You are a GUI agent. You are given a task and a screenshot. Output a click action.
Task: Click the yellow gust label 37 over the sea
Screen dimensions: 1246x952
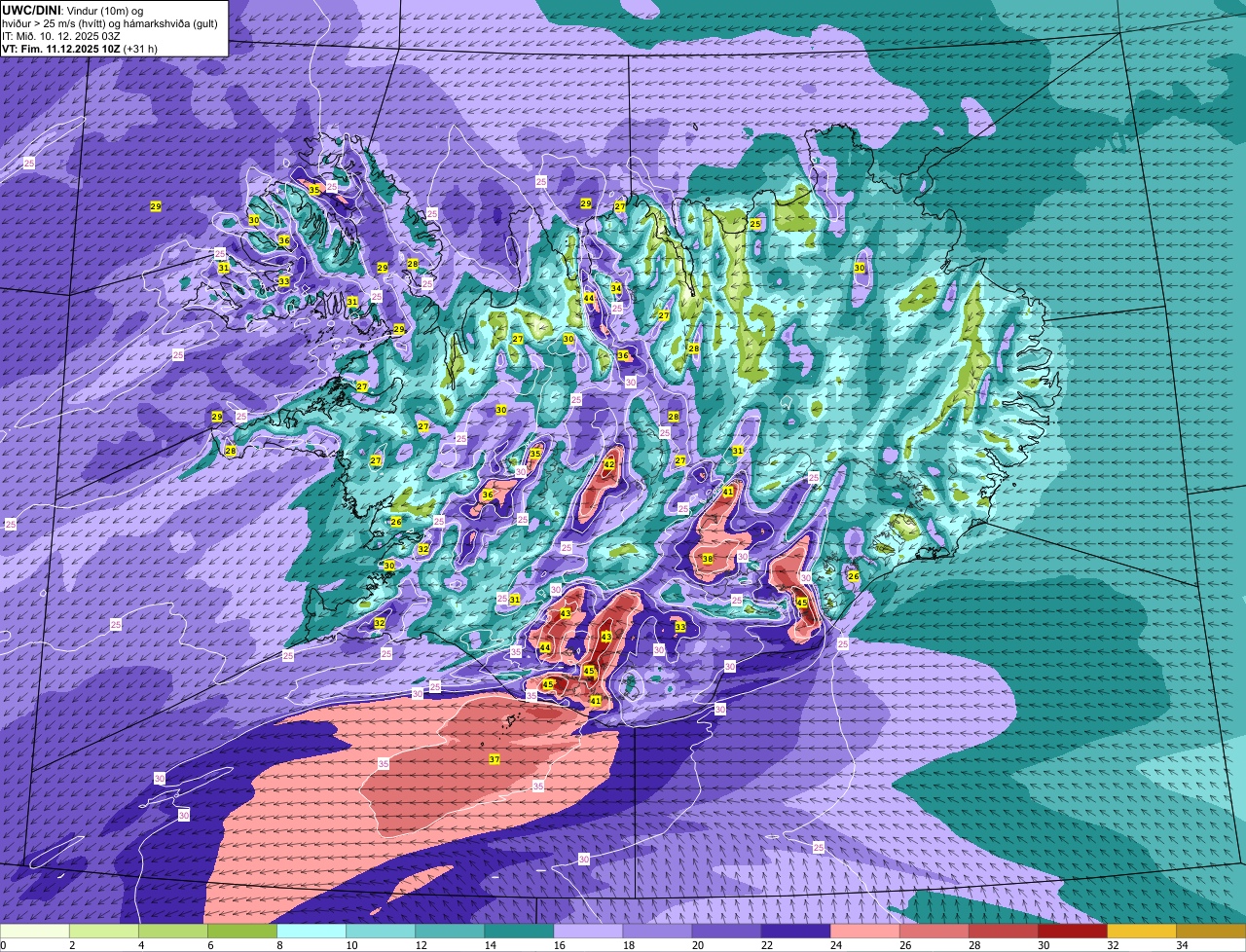click(x=495, y=759)
